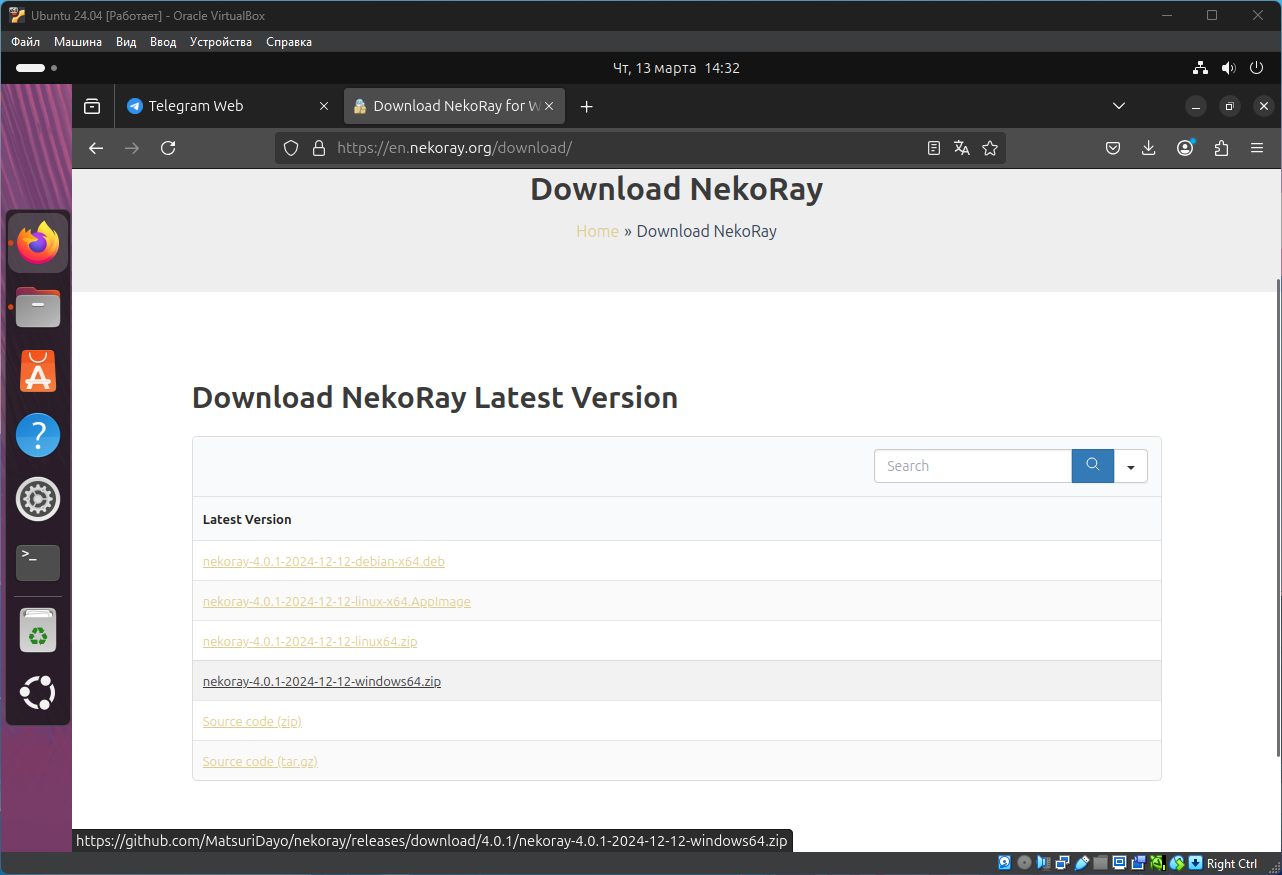The width and height of the screenshot is (1282, 875).
Task: Toggle reader view in the address bar
Action: 934,148
